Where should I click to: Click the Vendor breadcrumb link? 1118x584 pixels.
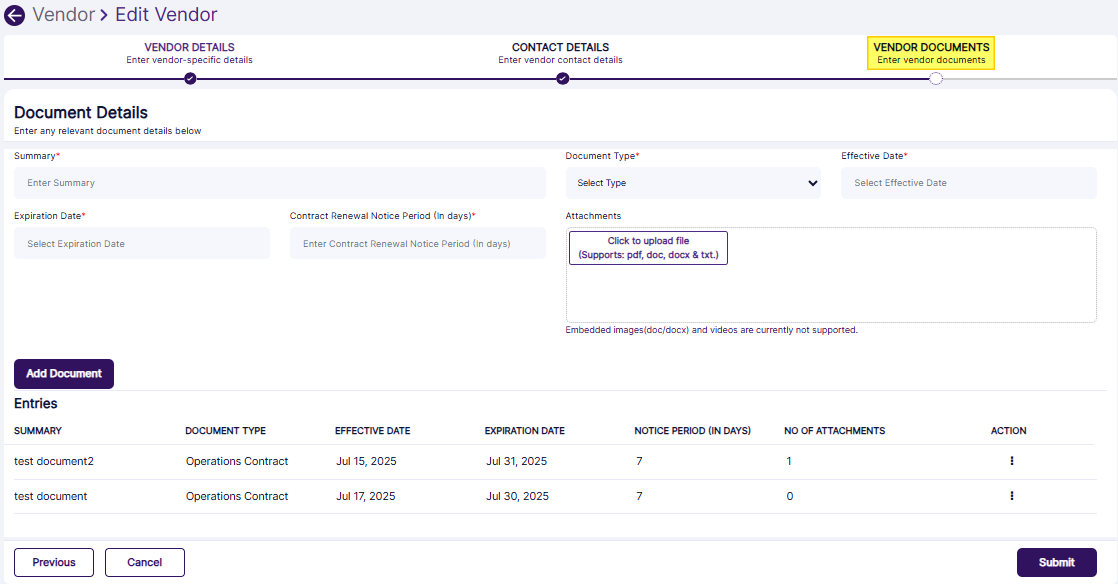[62, 15]
